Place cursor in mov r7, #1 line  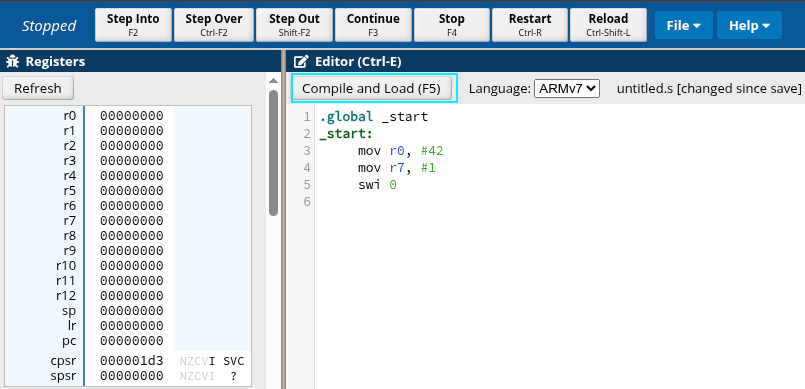coord(397,168)
